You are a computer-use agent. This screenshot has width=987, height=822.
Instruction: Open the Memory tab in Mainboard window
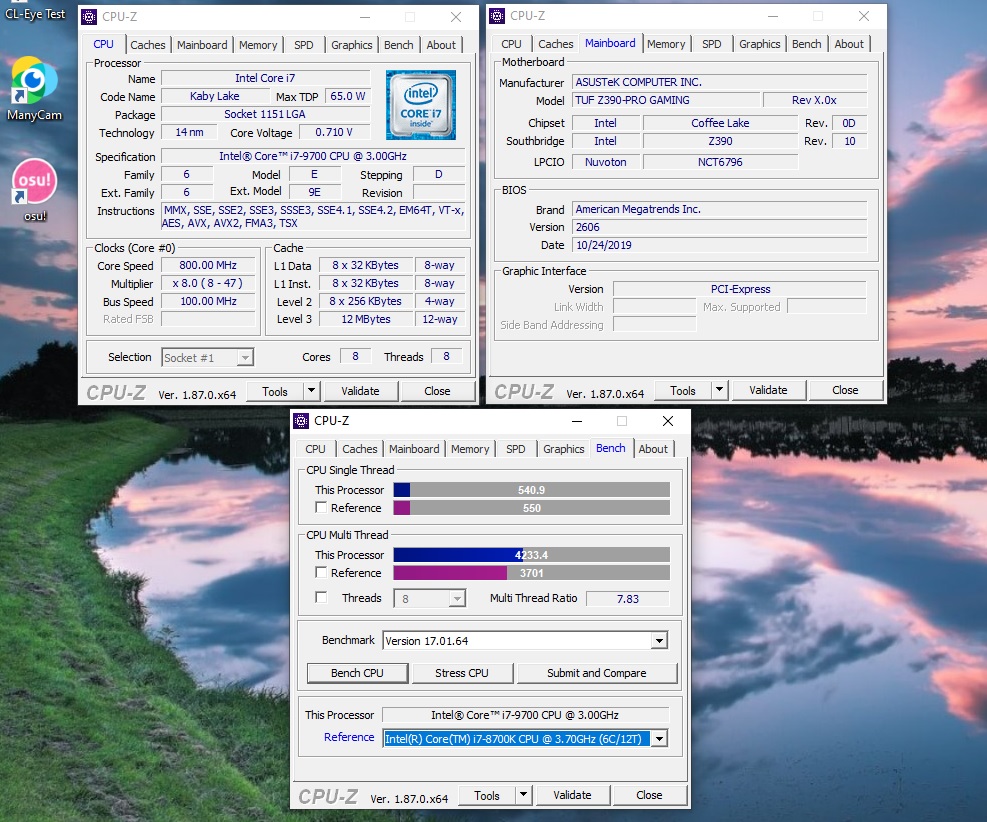(666, 44)
